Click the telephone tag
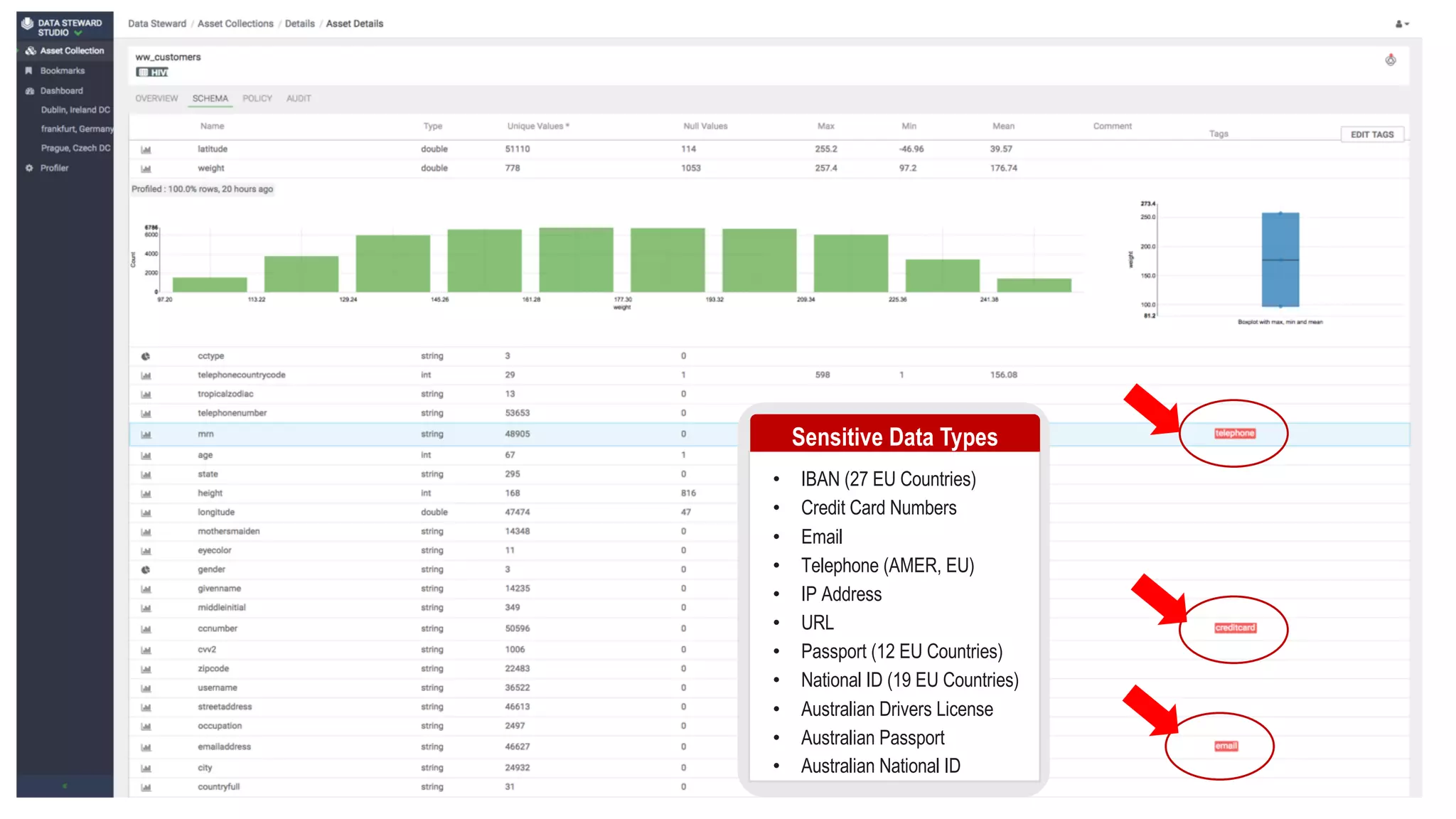Screen dimensions: 1456x819 point(1235,433)
